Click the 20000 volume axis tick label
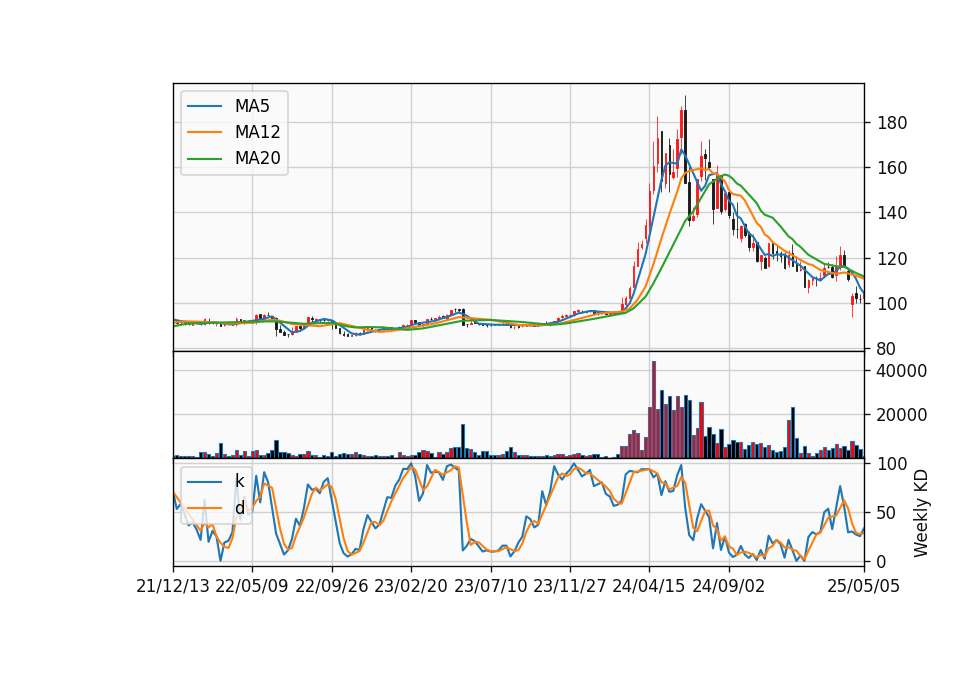 click(902, 415)
